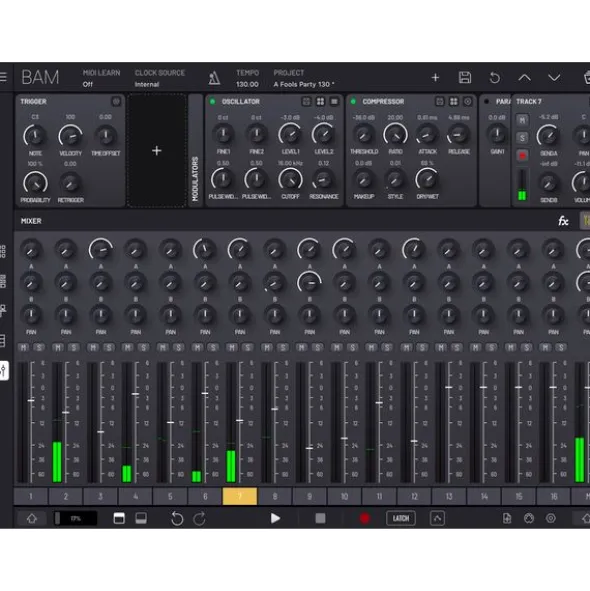The image size is (590, 591).
Task: Solo mixer channel 2
Action: coord(74,348)
